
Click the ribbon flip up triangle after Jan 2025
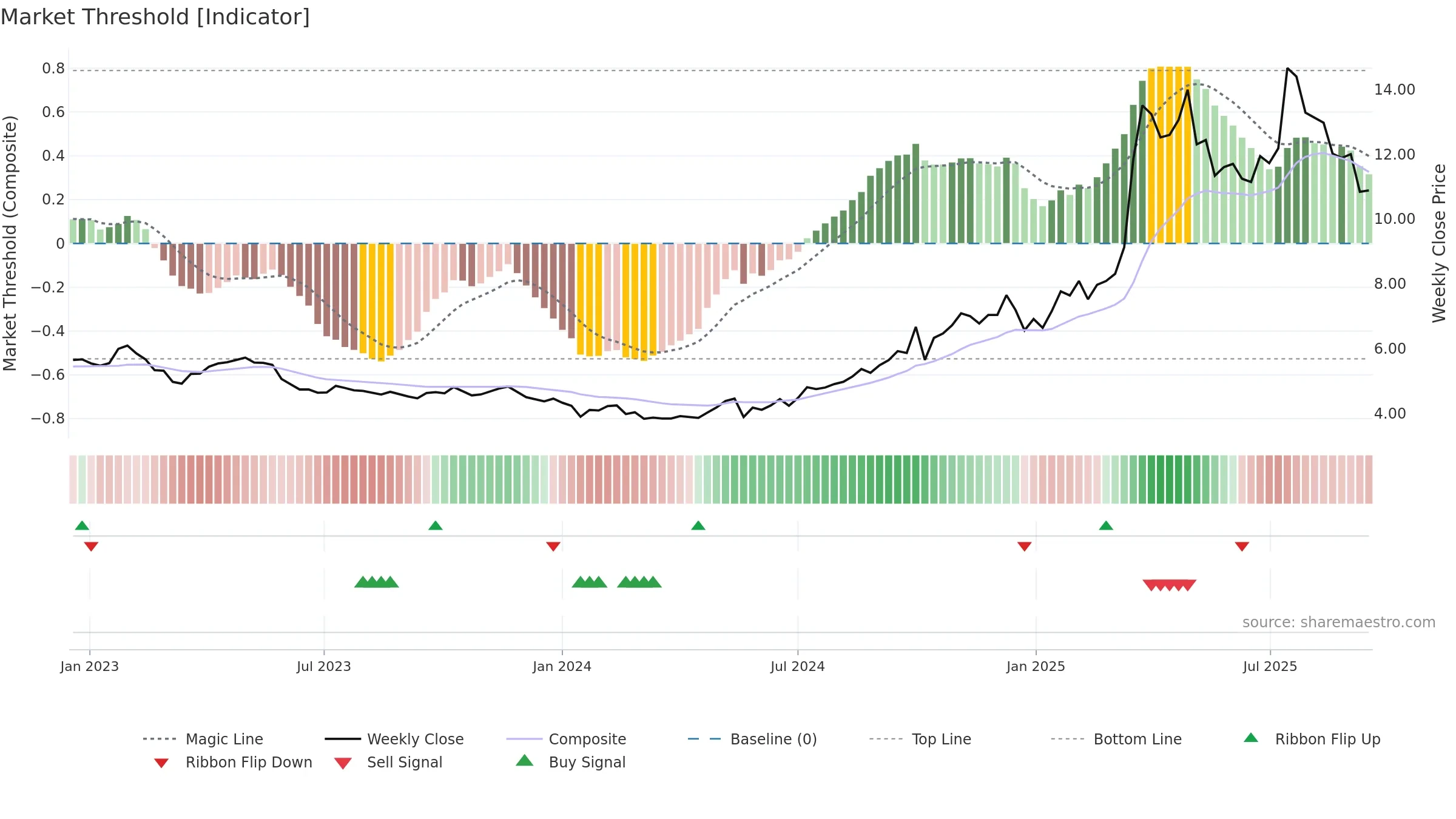(1106, 525)
